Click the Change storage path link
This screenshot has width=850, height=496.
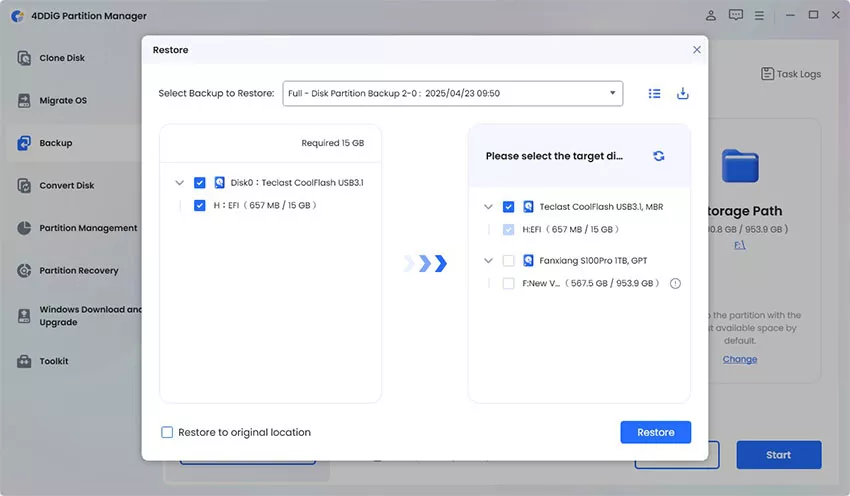point(739,359)
